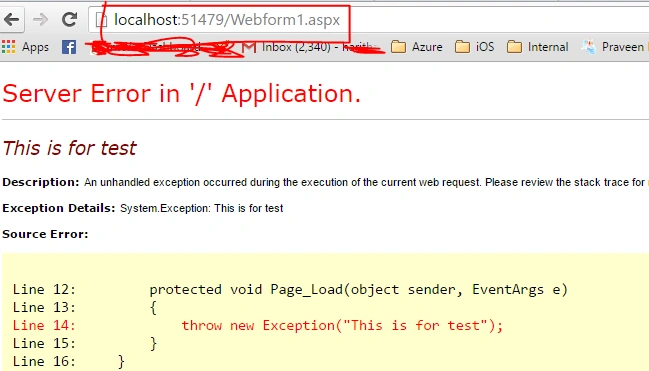Click Line 16 closing brace row
This screenshot has height=371, width=649.
(x=69, y=361)
